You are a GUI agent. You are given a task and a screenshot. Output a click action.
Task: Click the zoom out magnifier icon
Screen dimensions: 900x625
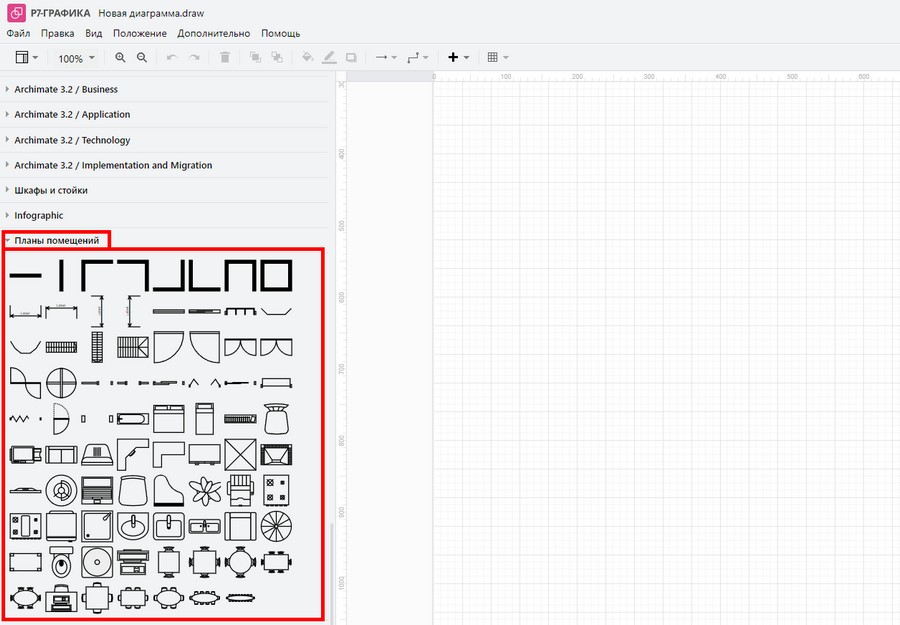tap(142, 58)
